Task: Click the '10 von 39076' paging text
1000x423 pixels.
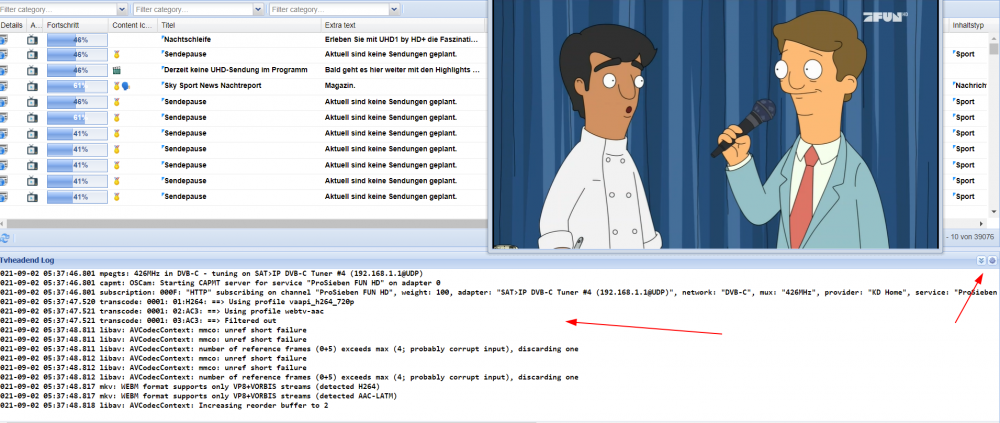Action: (971, 237)
